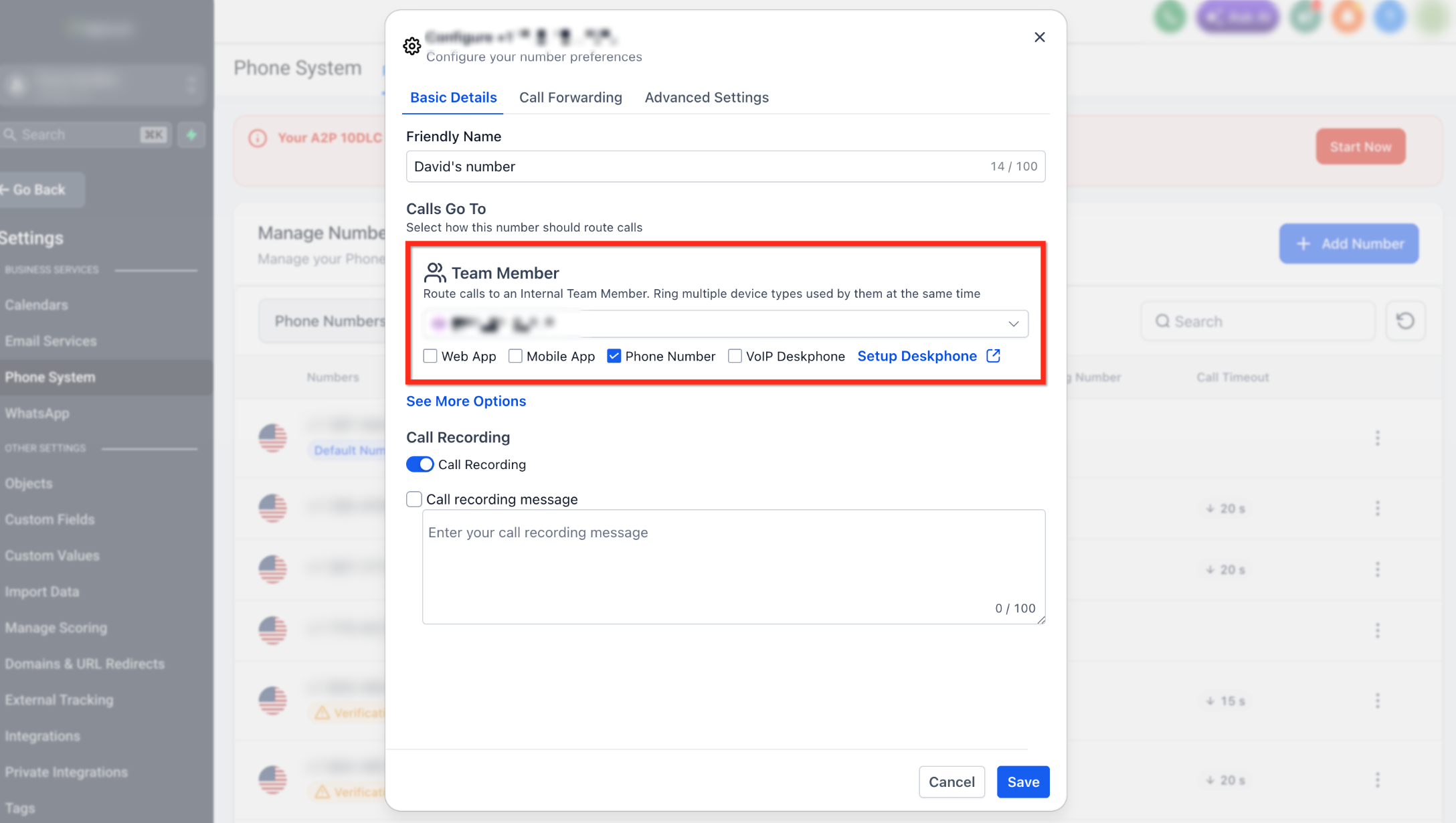1456x823 pixels.
Task: Click the blue help icon in top bar
Action: click(x=1390, y=17)
